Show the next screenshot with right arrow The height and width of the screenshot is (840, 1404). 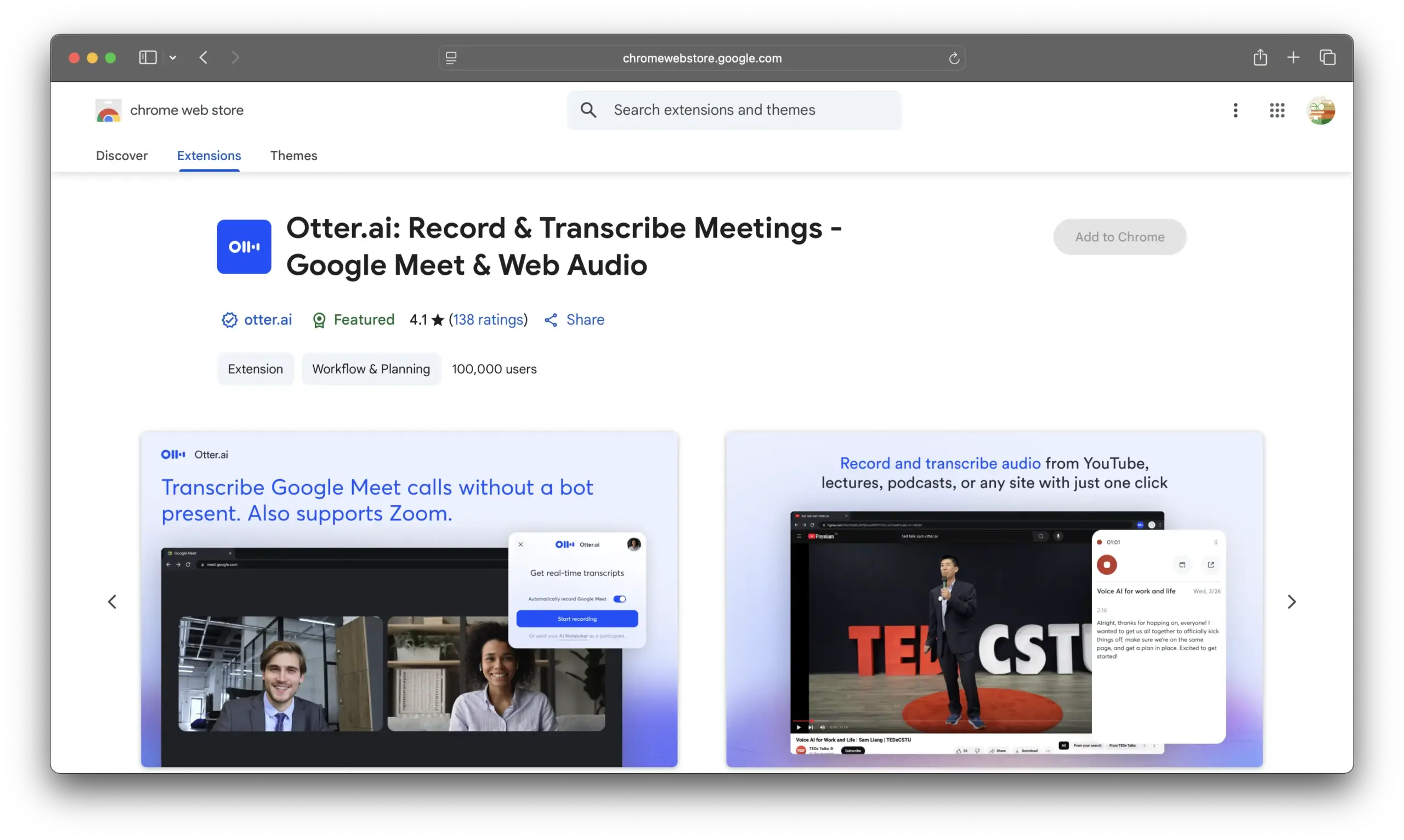click(1292, 601)
